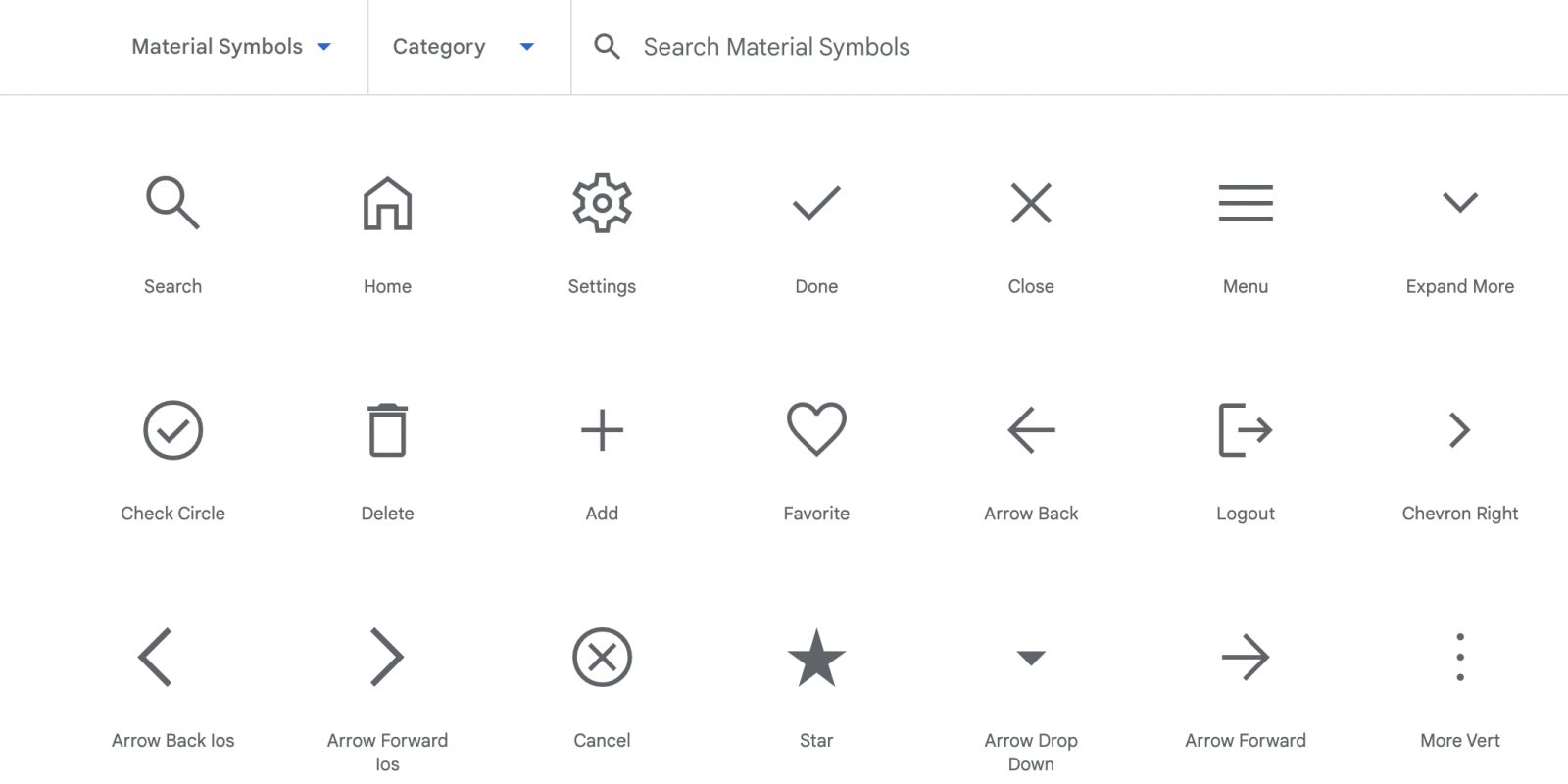Select the Menu hamburger icon
1568x784 pixels.
pyautogui.click(x=1246, y=204)
